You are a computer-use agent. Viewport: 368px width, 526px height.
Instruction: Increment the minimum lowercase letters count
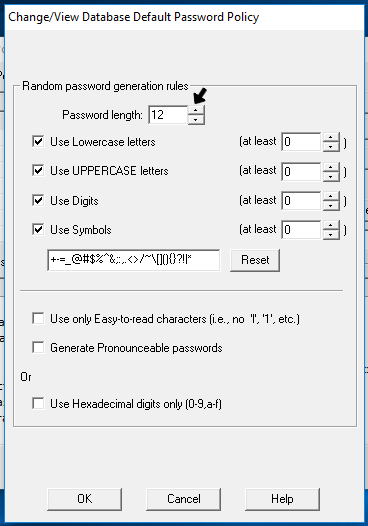(x=331, y=137)
